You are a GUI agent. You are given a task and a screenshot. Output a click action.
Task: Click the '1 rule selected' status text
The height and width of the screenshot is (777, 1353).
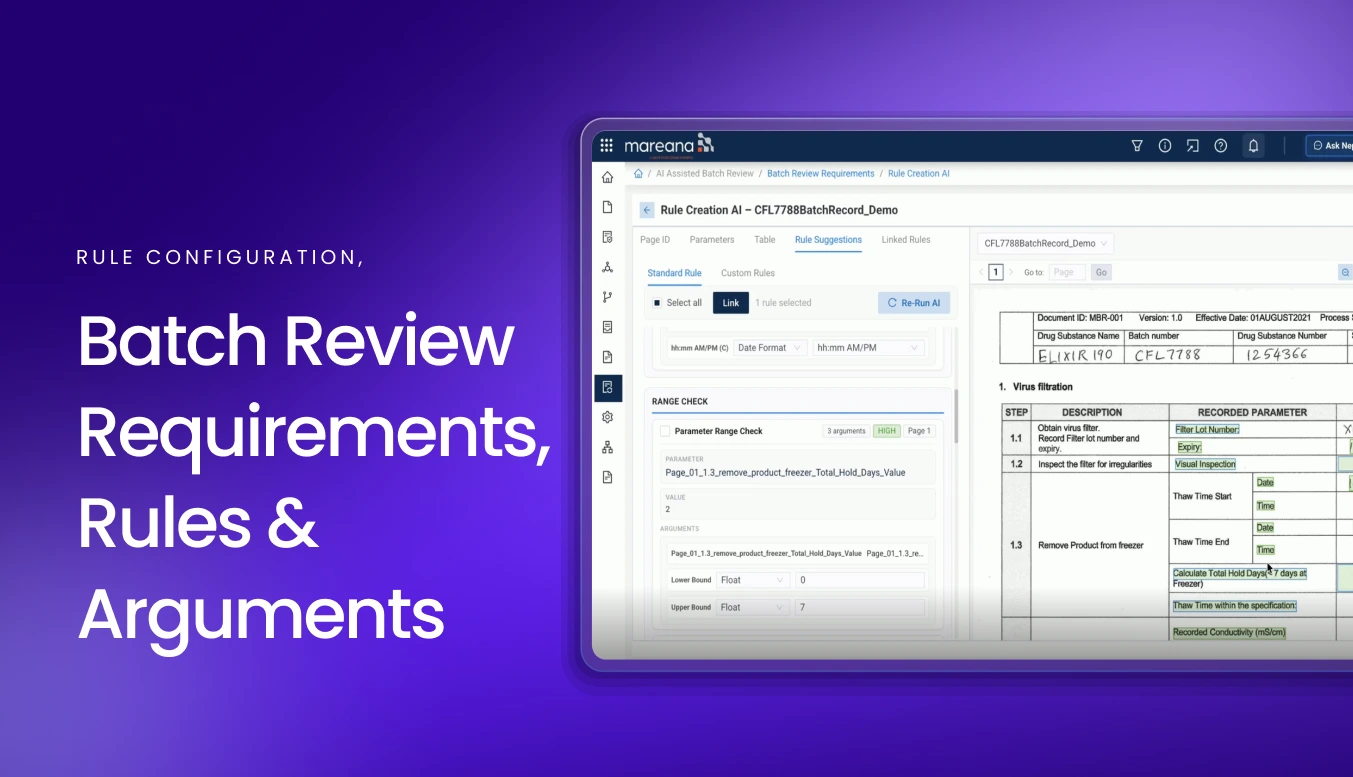click(x=783, y=303)
